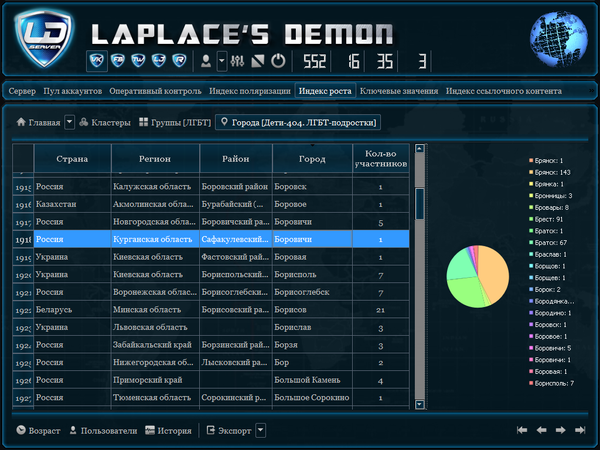Sort by Кол-во участников column header
Image resolution: width=600 pixels, height=450 pixels.
[381, 158]
